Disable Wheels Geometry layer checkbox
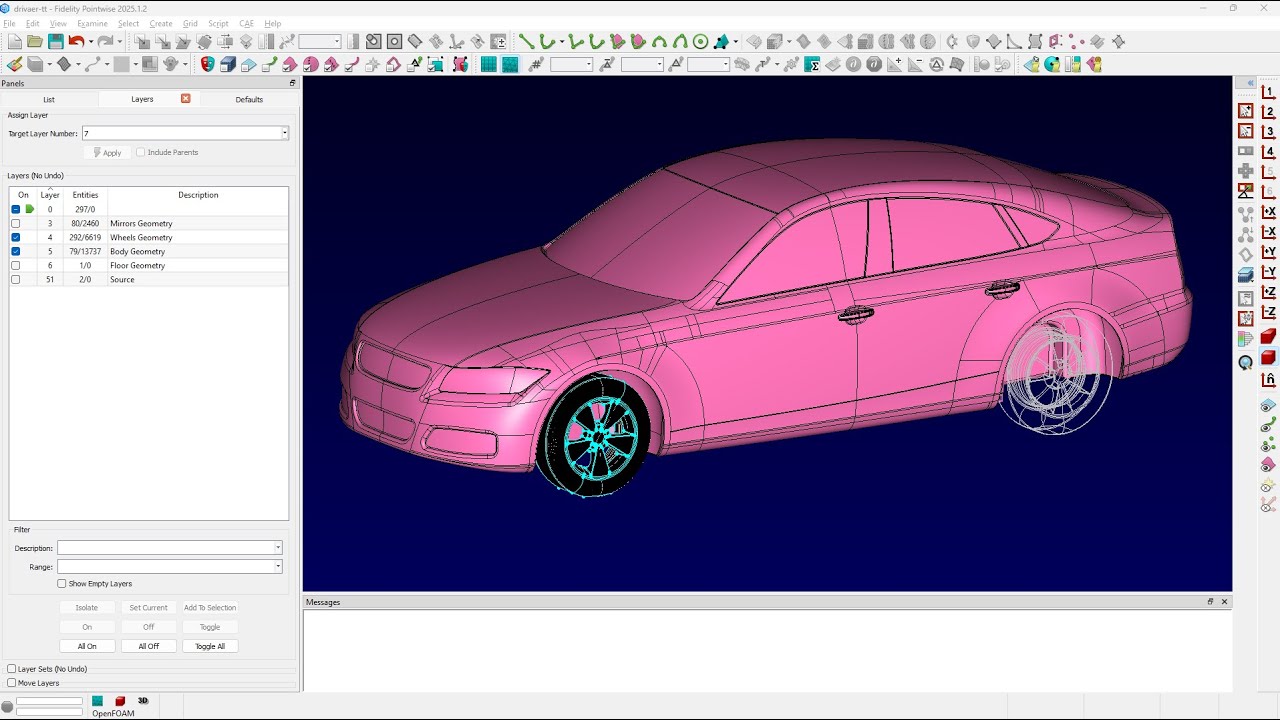1280x720 pixels. (x=16, y=237)
